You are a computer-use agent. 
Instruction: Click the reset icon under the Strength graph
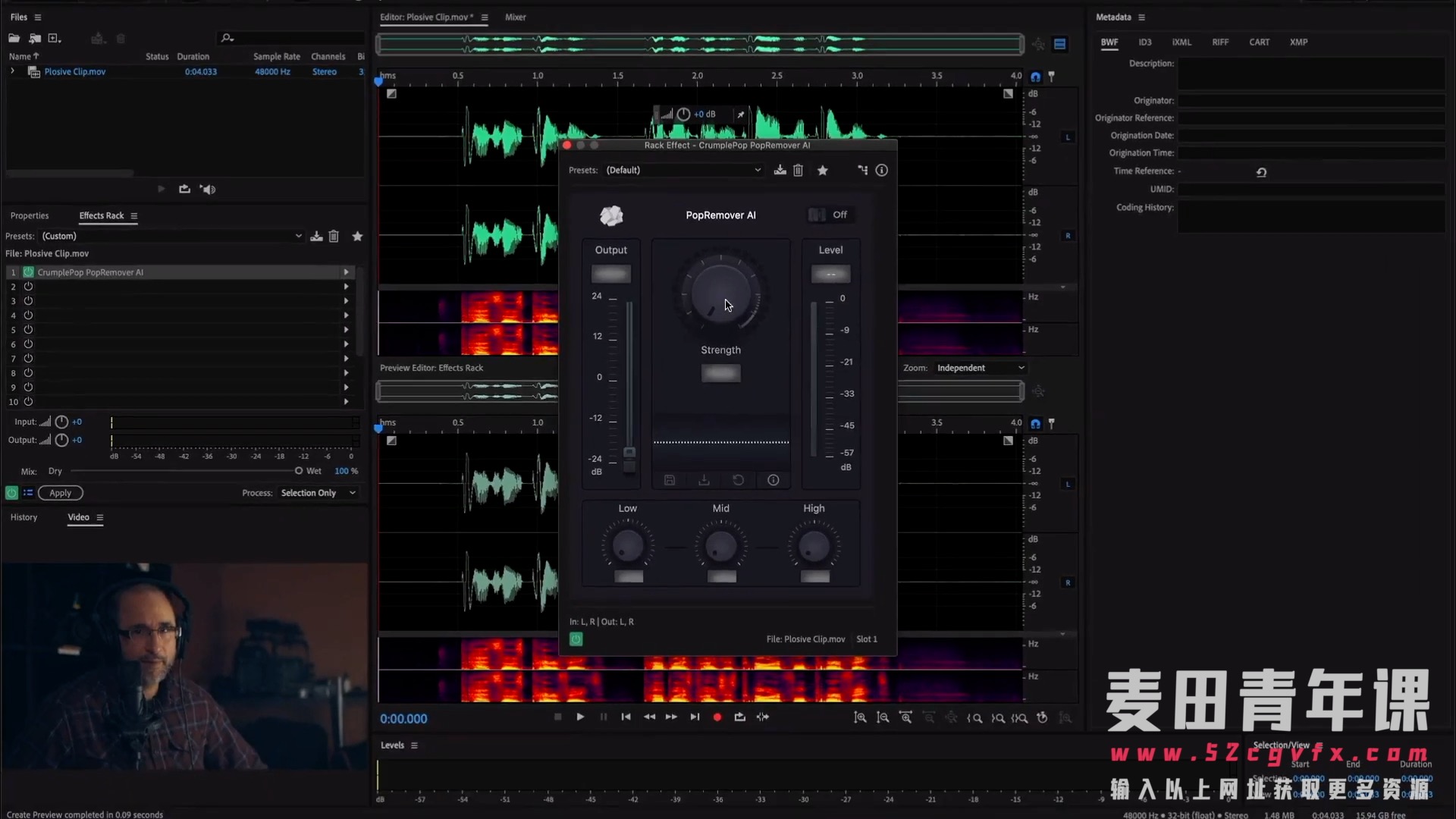(x=738, y=480)
